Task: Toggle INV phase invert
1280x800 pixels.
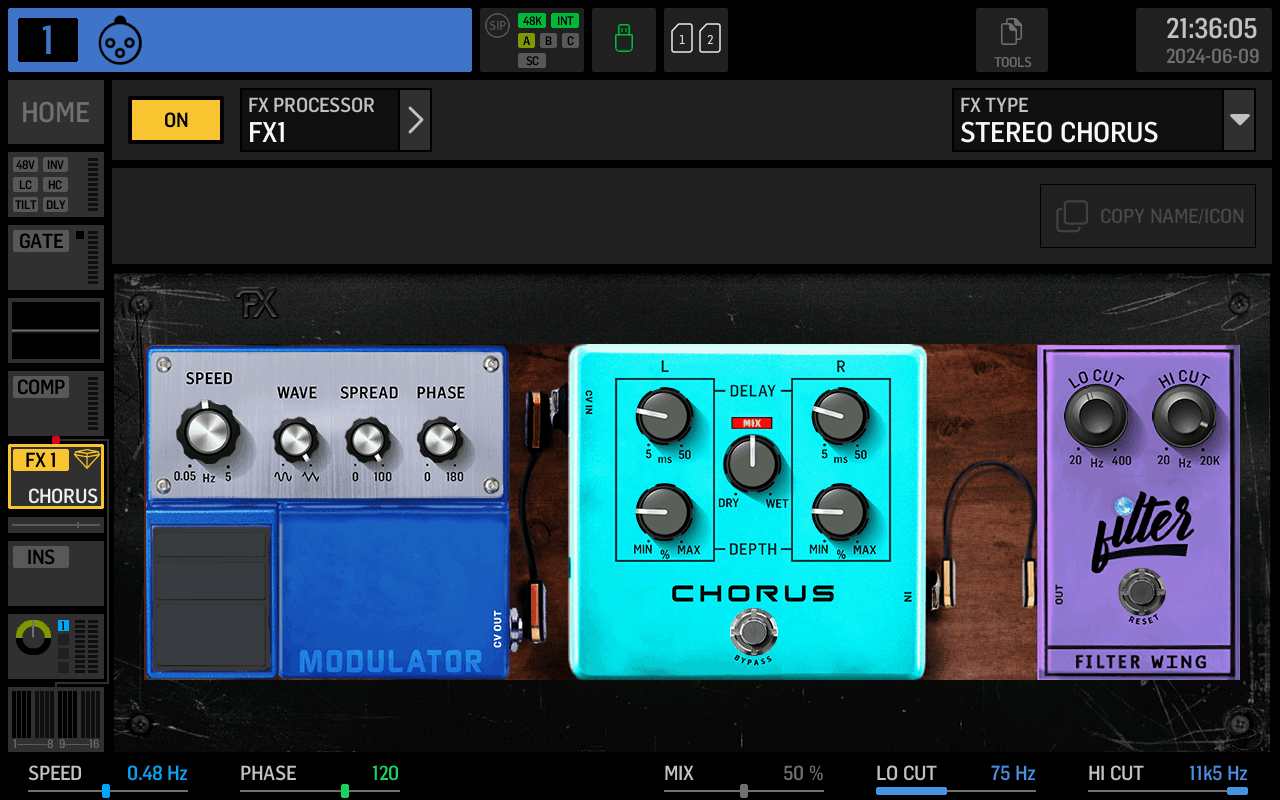Action: pyautogui.click(x=55, y=165)
